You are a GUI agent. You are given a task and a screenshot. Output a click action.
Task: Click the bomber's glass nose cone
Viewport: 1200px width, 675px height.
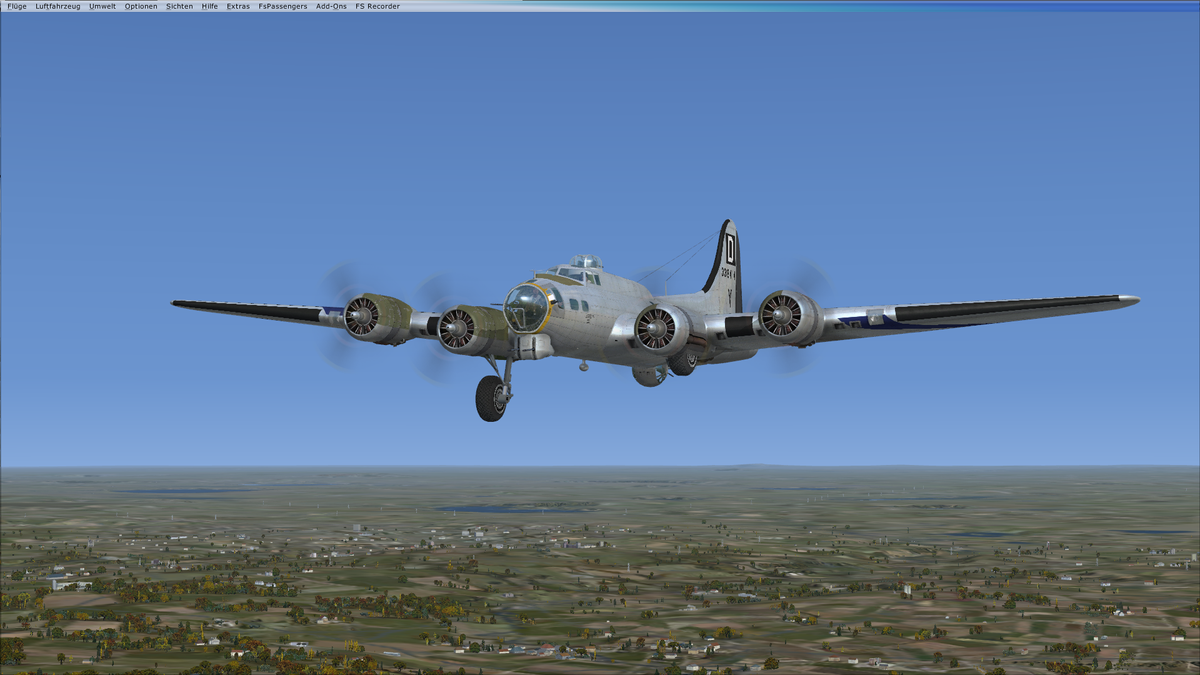(524, 308)
